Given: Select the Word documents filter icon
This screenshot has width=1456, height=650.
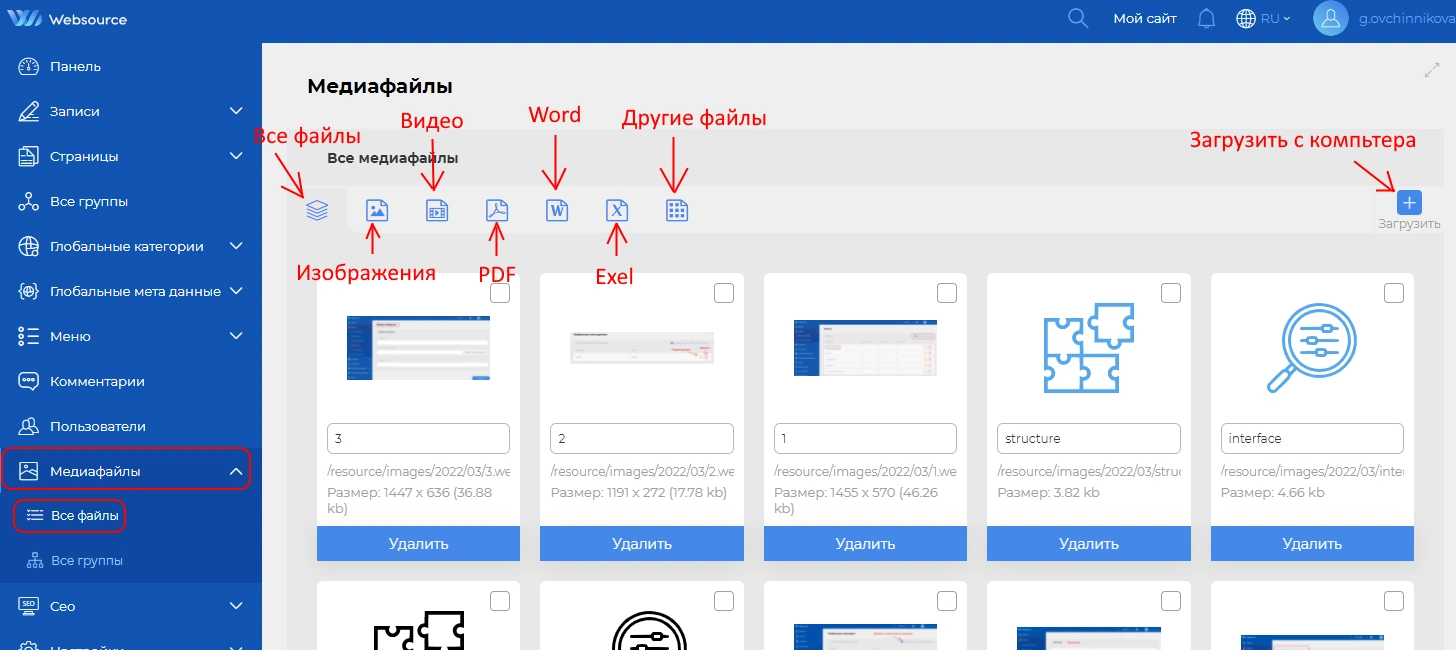Looking at the screenshot, I should click(557, 210).
